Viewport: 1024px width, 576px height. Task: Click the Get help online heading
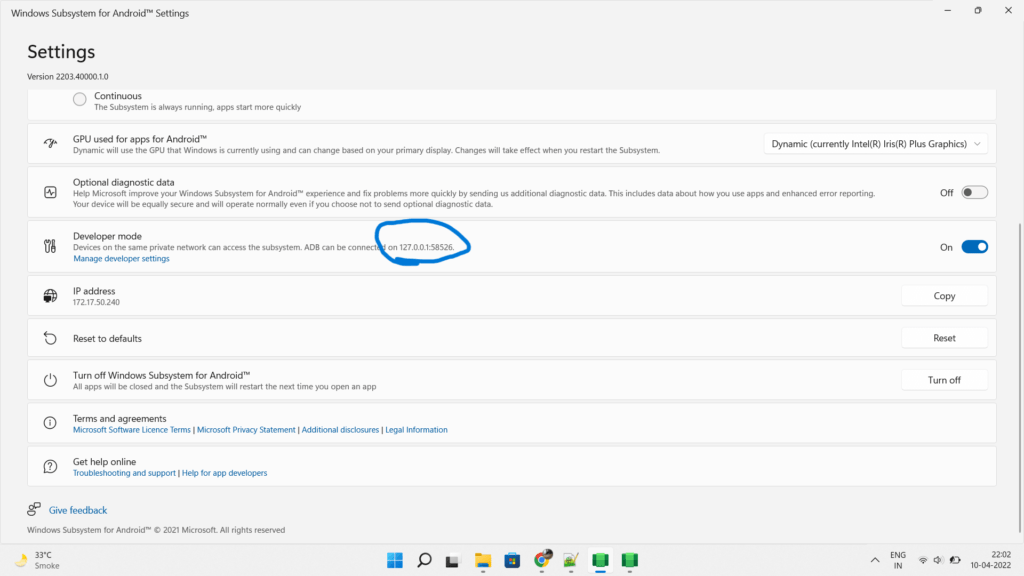click(x=104, y=462)
